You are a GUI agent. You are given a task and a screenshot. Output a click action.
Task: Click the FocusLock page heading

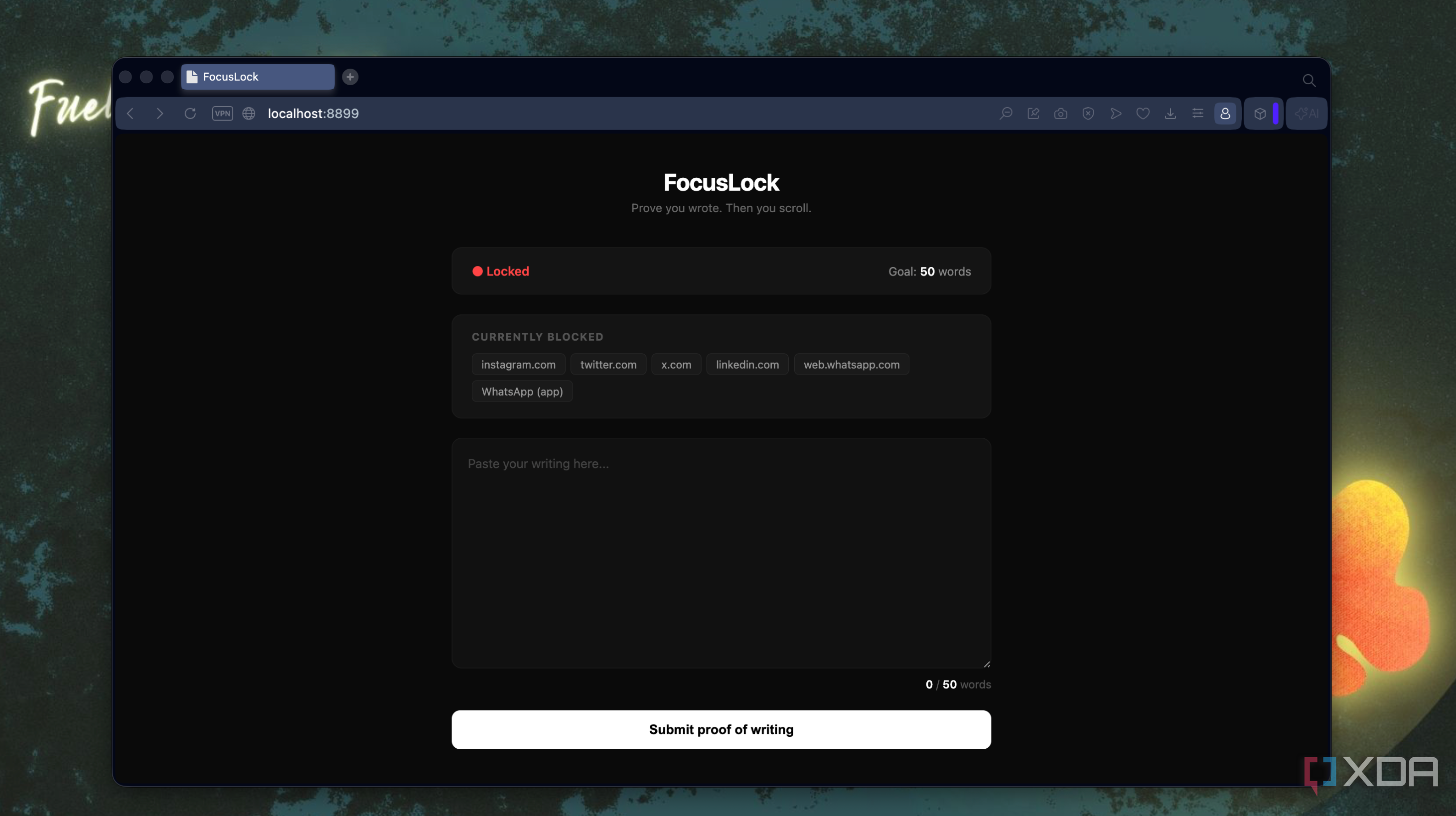(721, 182)
